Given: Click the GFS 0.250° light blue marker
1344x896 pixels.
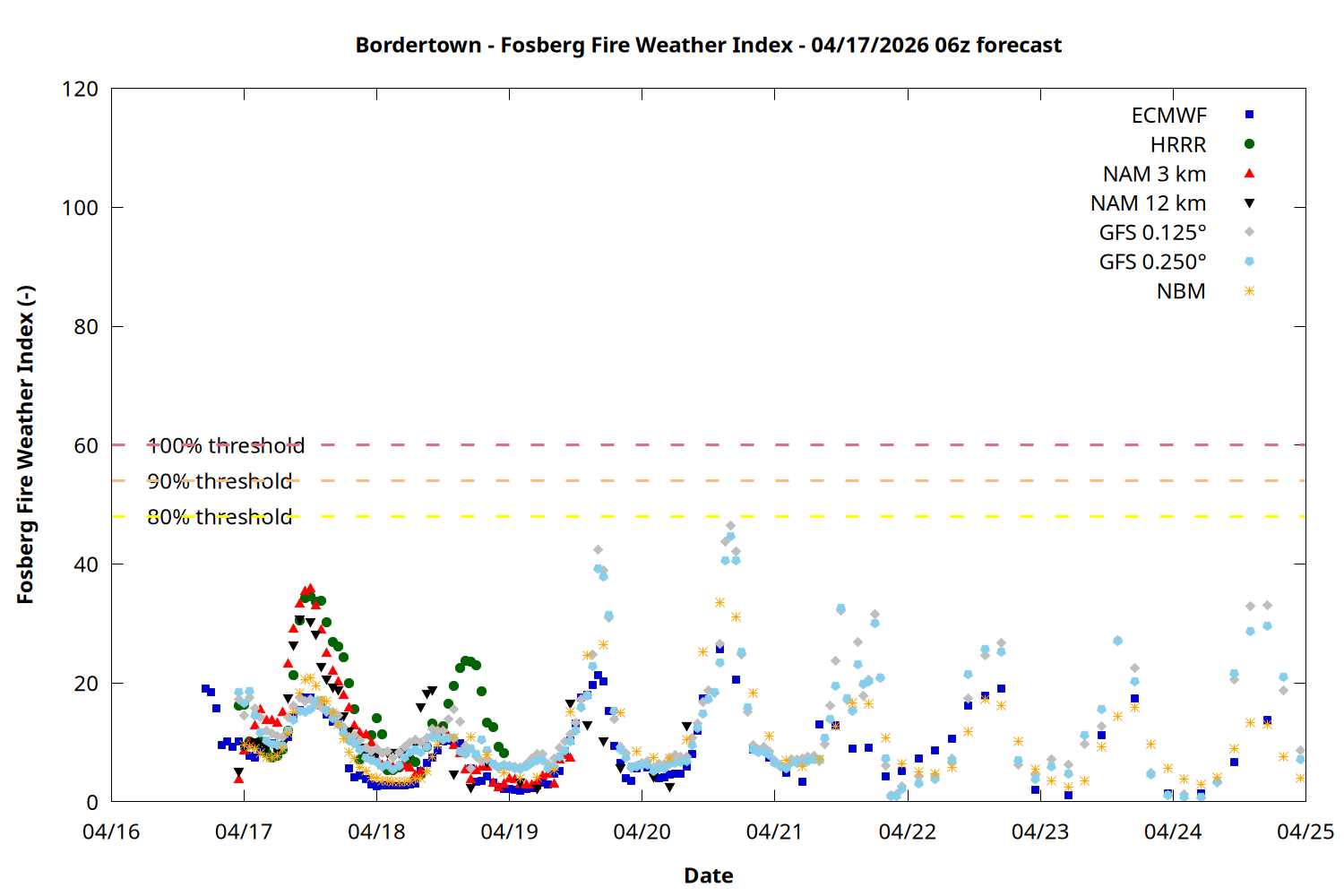Looking at the screenshot, I should point(1249,262).
